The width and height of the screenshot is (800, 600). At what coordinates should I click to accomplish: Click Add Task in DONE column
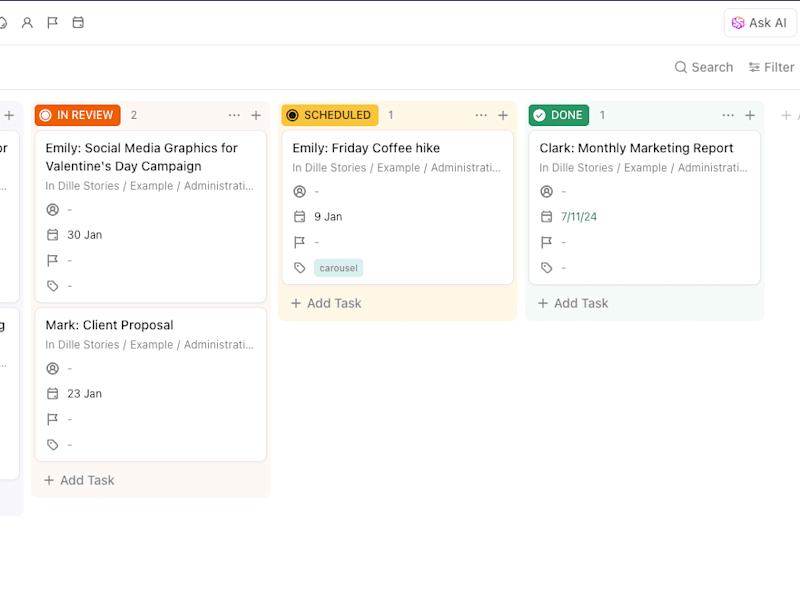[x=573, y=303]
